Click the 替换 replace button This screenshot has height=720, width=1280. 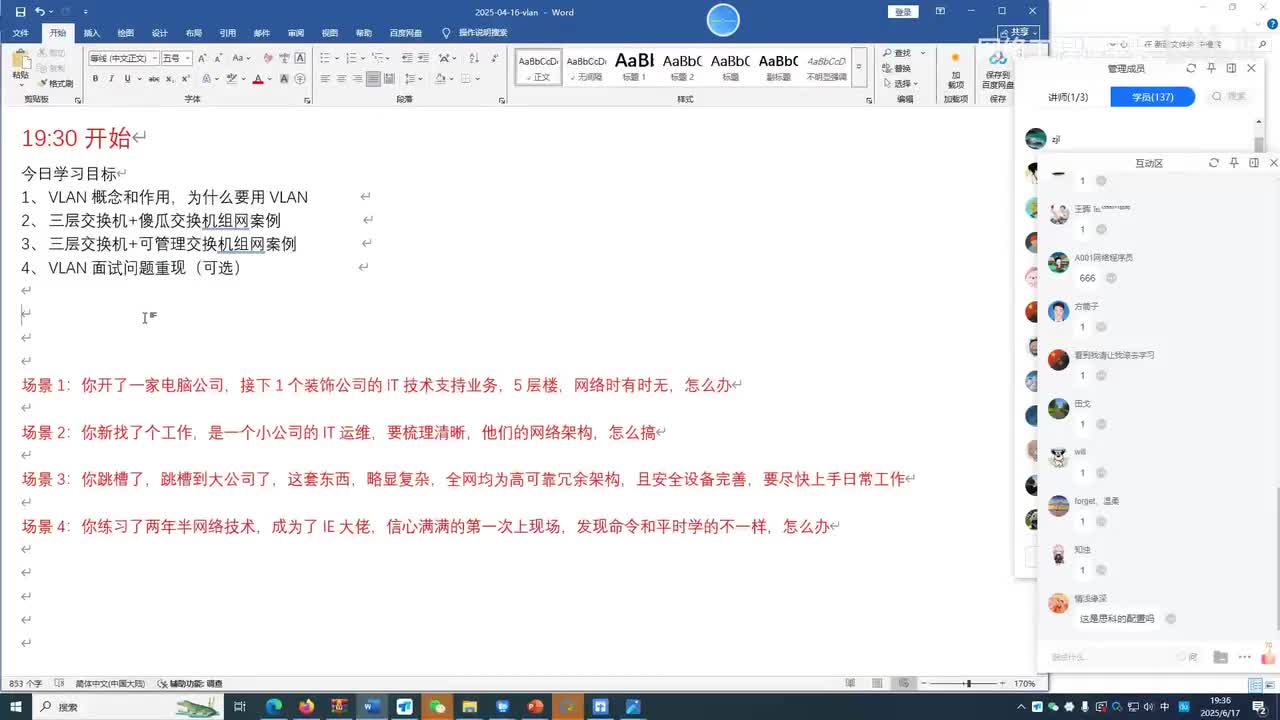click(896, 68)
